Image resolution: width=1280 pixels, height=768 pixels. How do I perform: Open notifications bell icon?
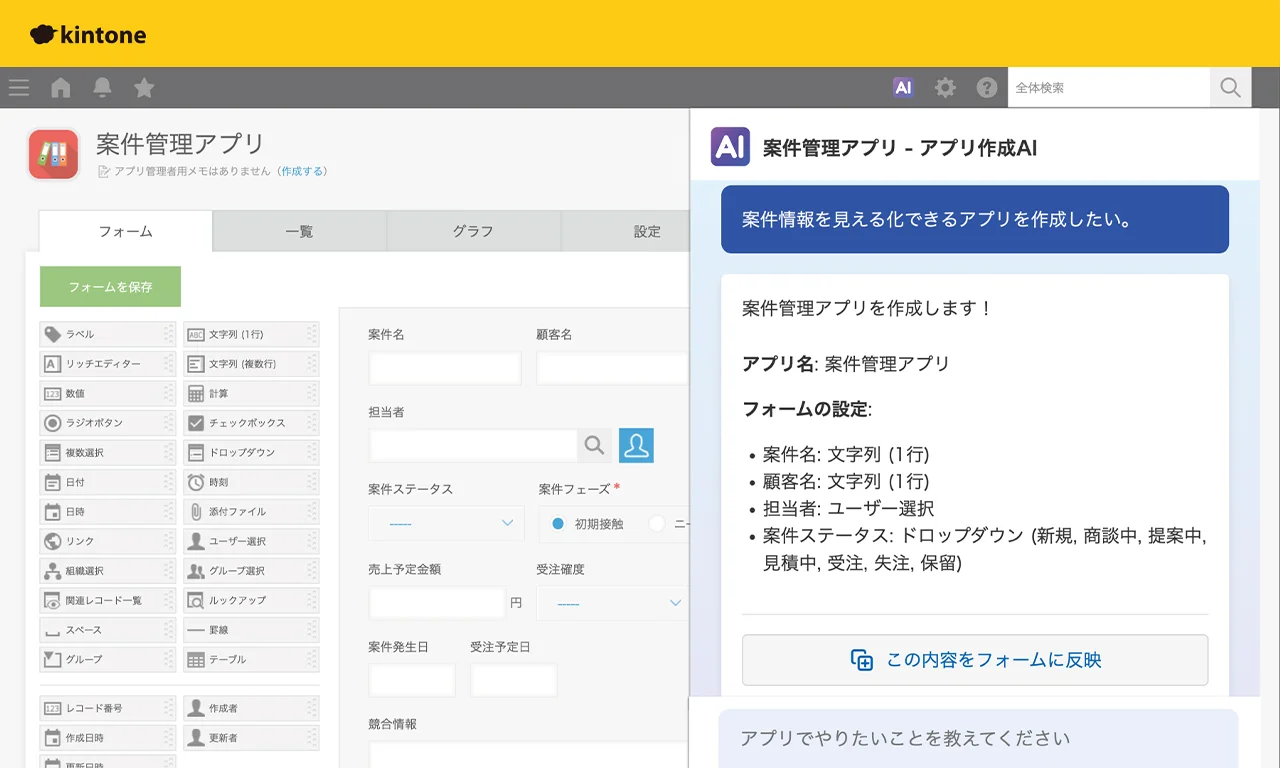pyautogui.click(x=102, y=88)
